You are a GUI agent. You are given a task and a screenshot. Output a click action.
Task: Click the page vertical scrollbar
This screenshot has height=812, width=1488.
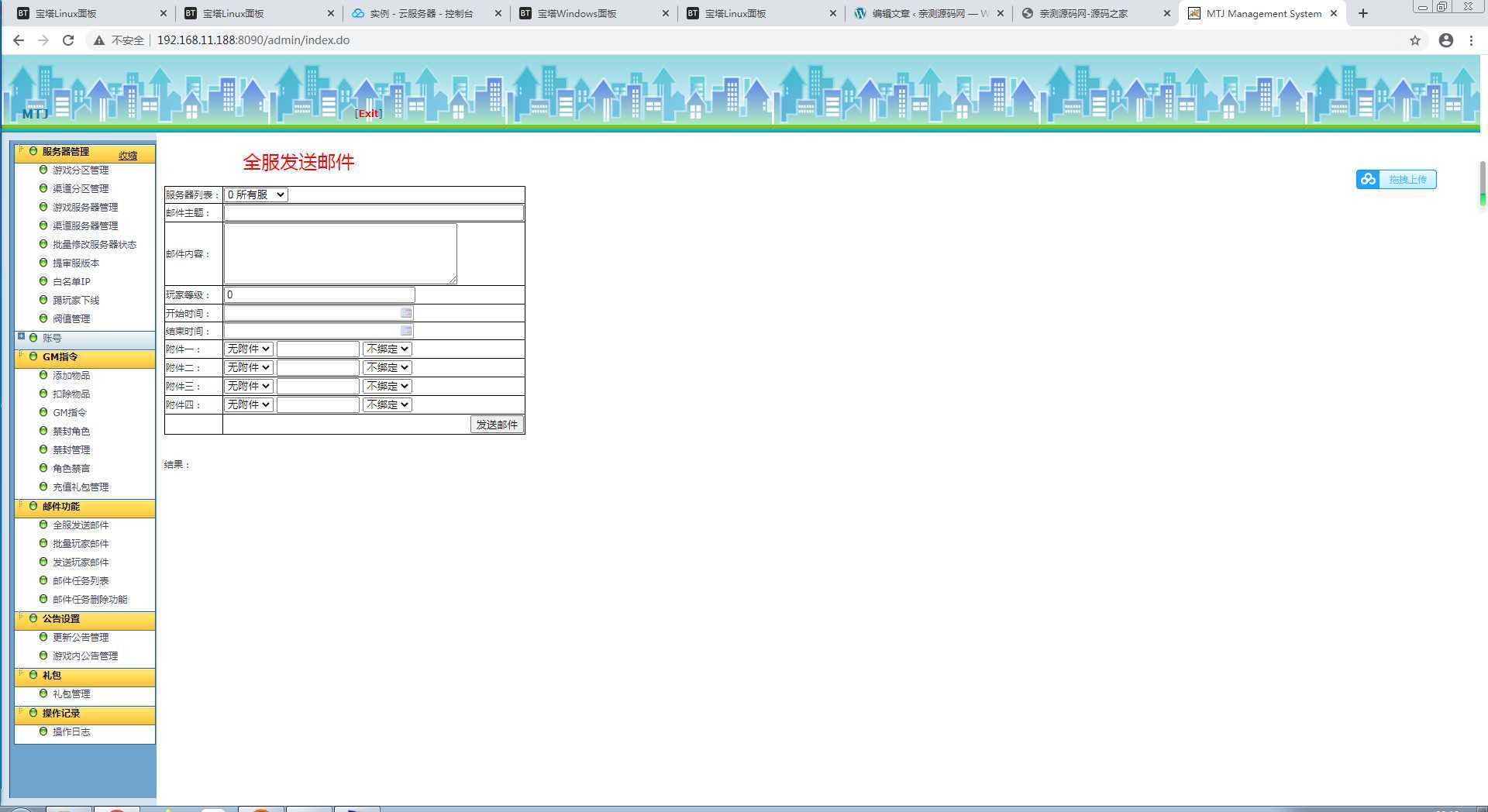click(1483, 182)
